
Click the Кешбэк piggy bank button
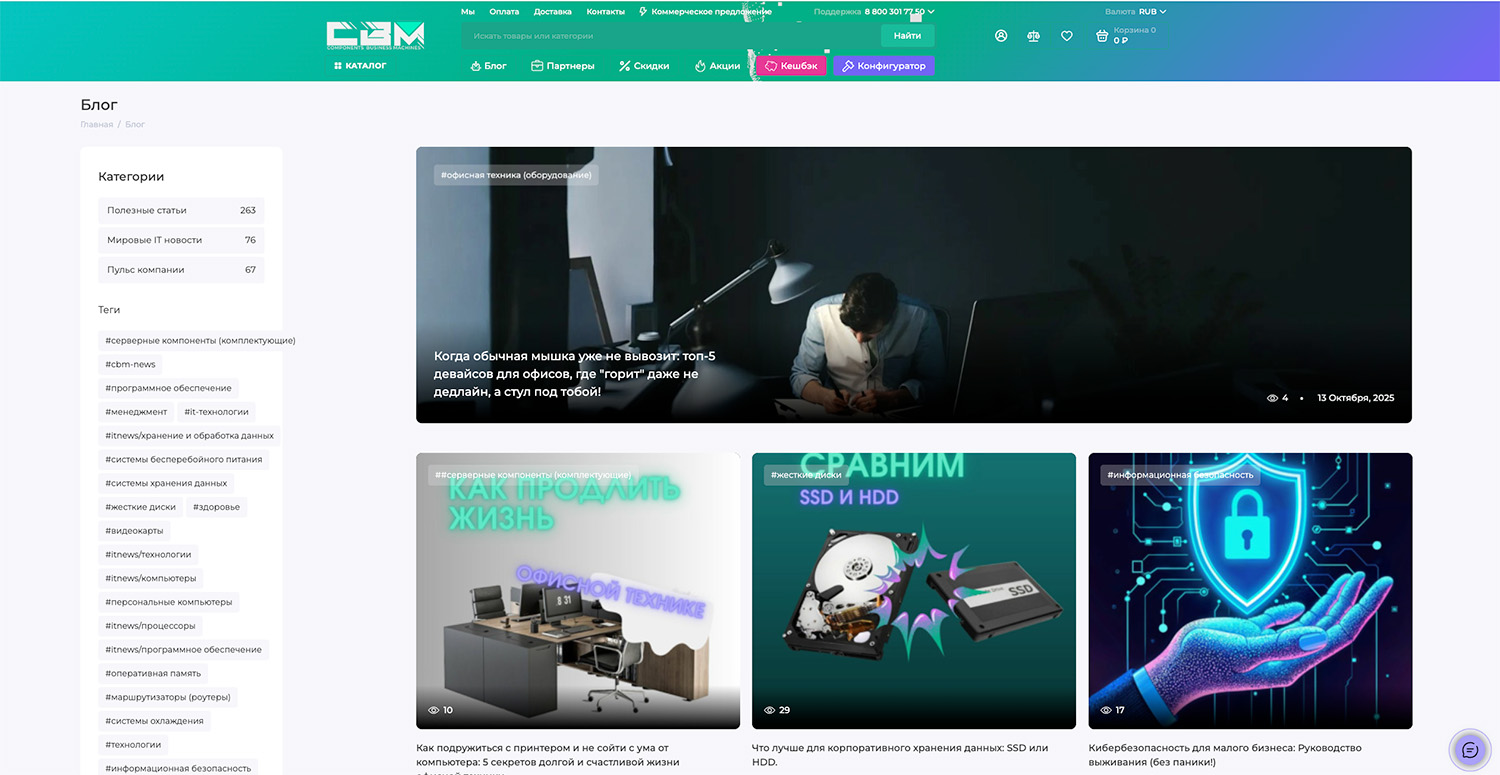click(791, 66)
